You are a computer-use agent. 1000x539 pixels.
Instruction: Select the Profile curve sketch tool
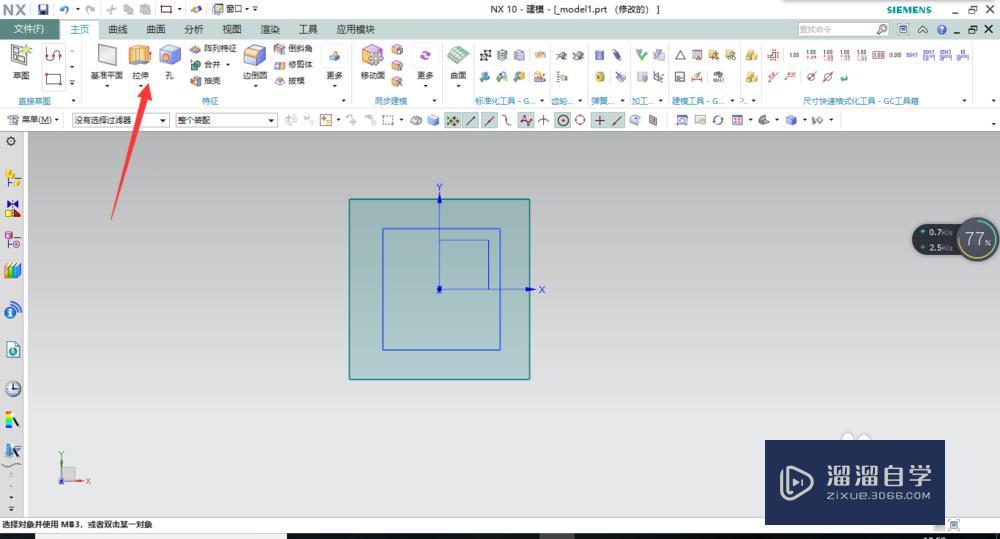[53, 55]
